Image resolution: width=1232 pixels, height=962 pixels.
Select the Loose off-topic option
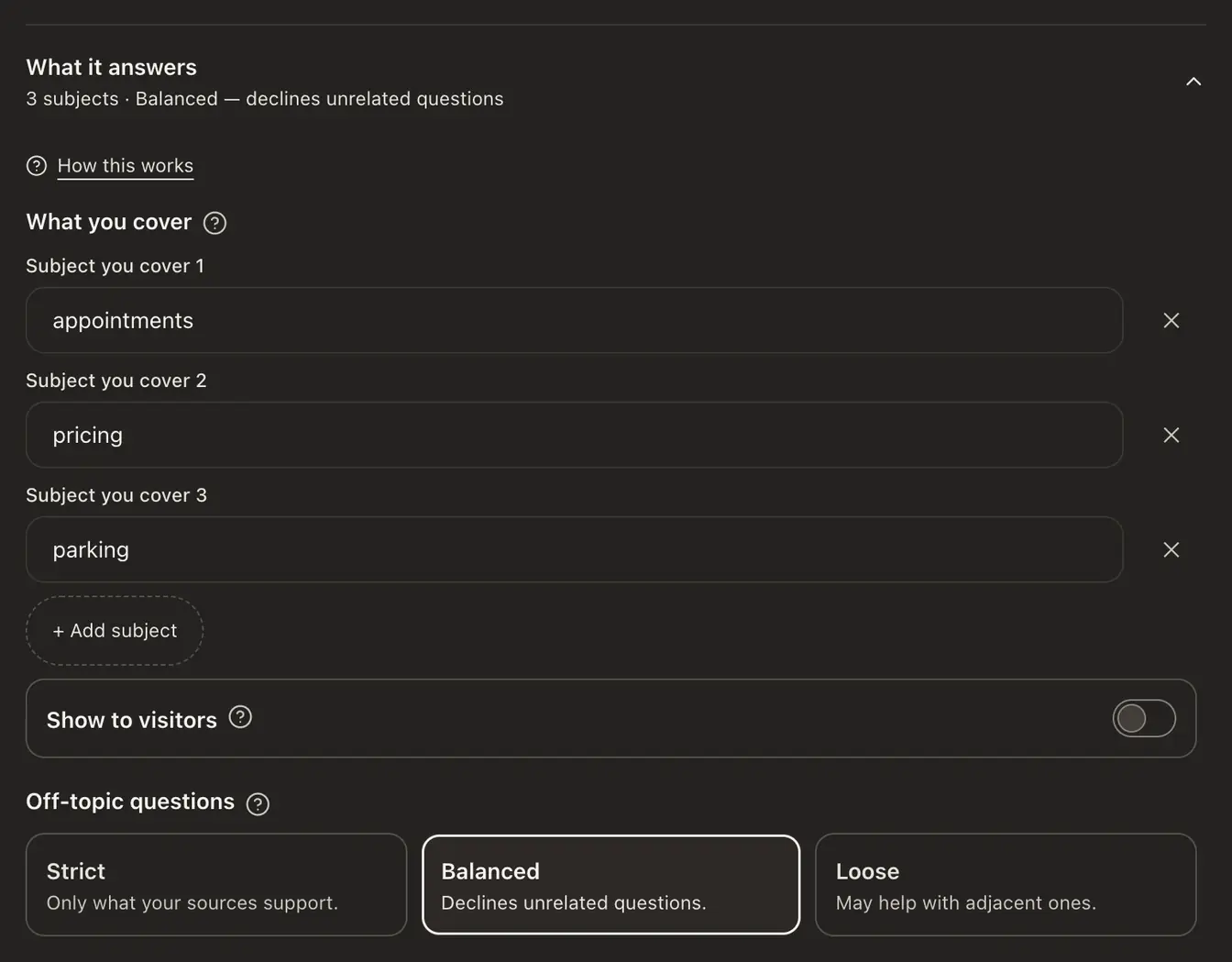pos(1006,885)
